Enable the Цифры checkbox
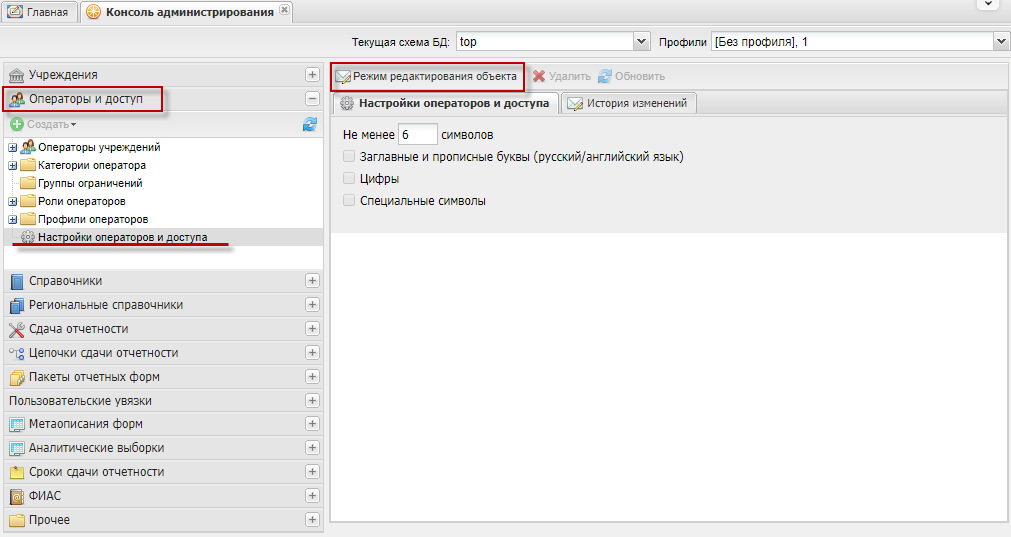Screen dimensions: 1011x537 (x=349, y=179)
